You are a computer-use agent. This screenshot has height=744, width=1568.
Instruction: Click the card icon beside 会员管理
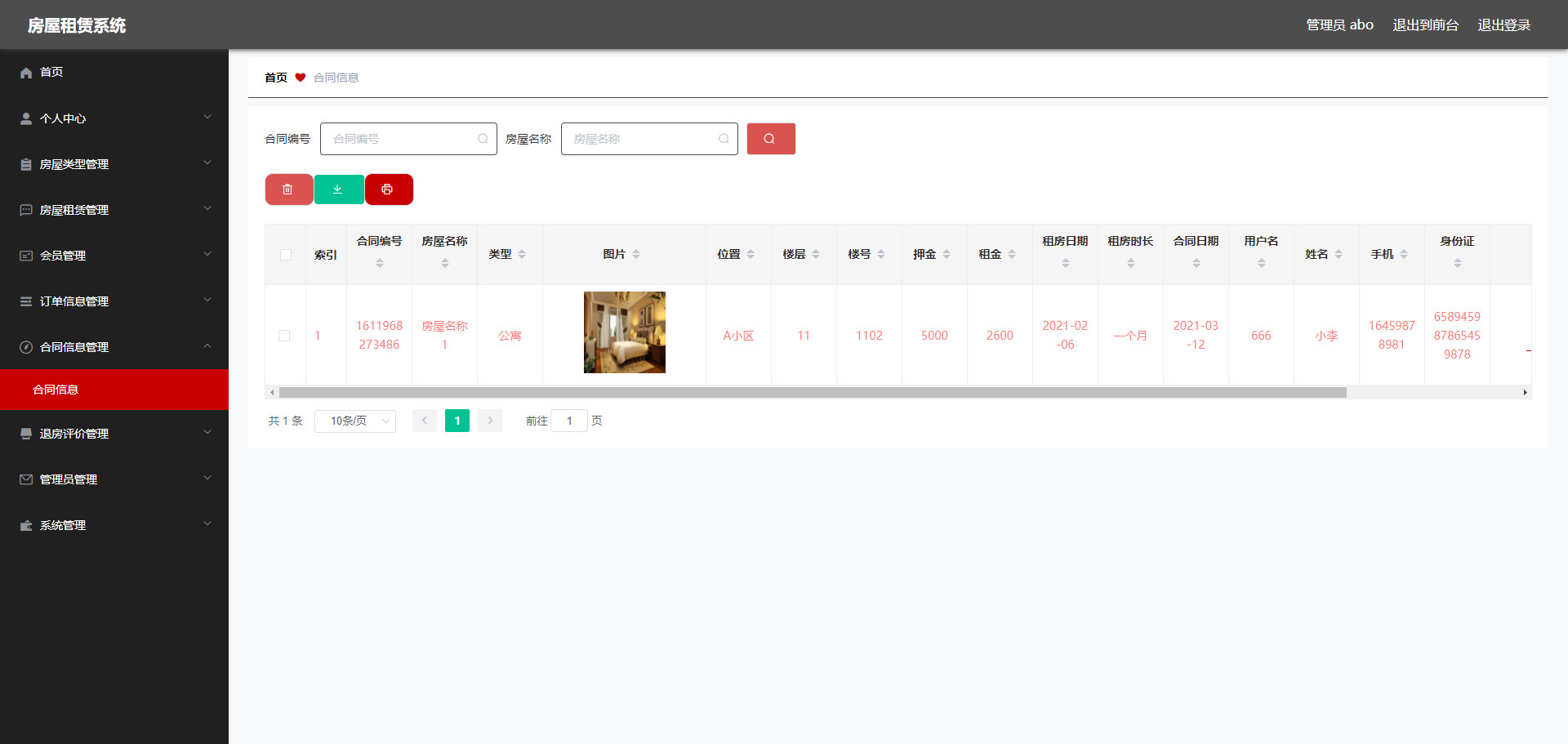pos(26,256)
